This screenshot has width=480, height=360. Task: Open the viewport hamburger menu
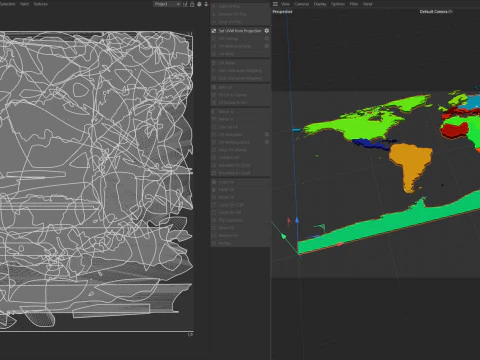click(x=275, y=4)
